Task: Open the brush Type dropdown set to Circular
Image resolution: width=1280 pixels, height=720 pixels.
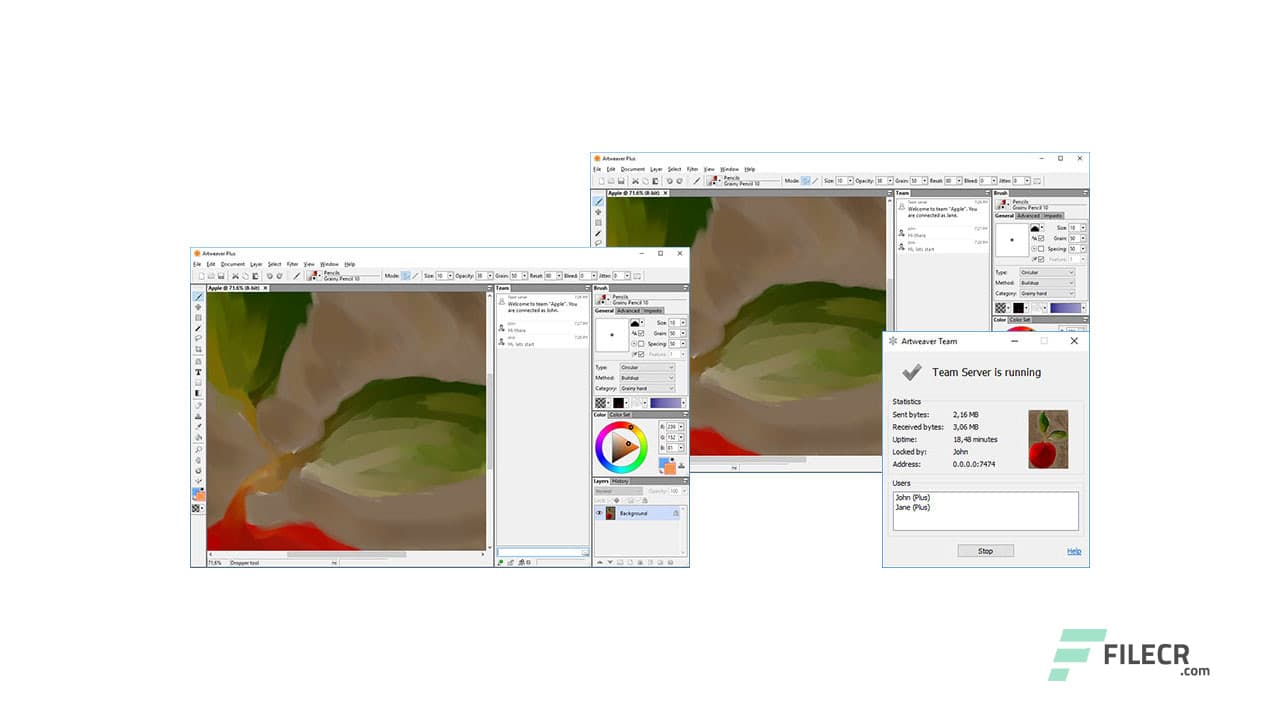Action: (646, 367)
